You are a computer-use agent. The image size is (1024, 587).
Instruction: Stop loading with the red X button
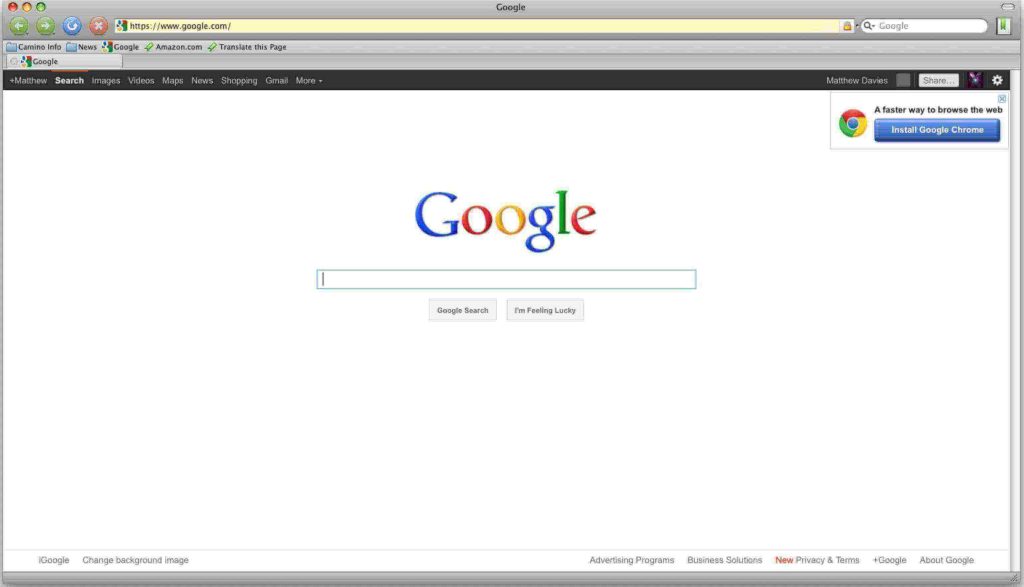click(x=98, y=26)
